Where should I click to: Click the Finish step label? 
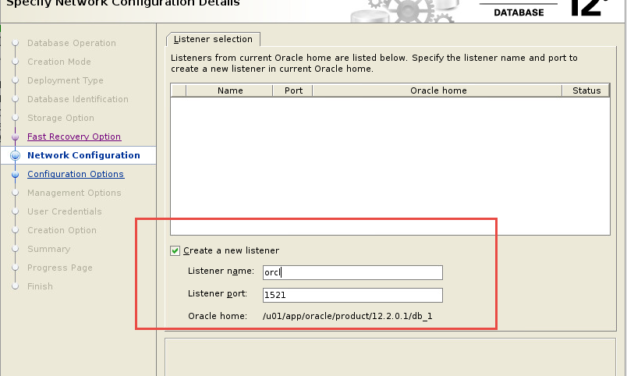click(40, 286)
